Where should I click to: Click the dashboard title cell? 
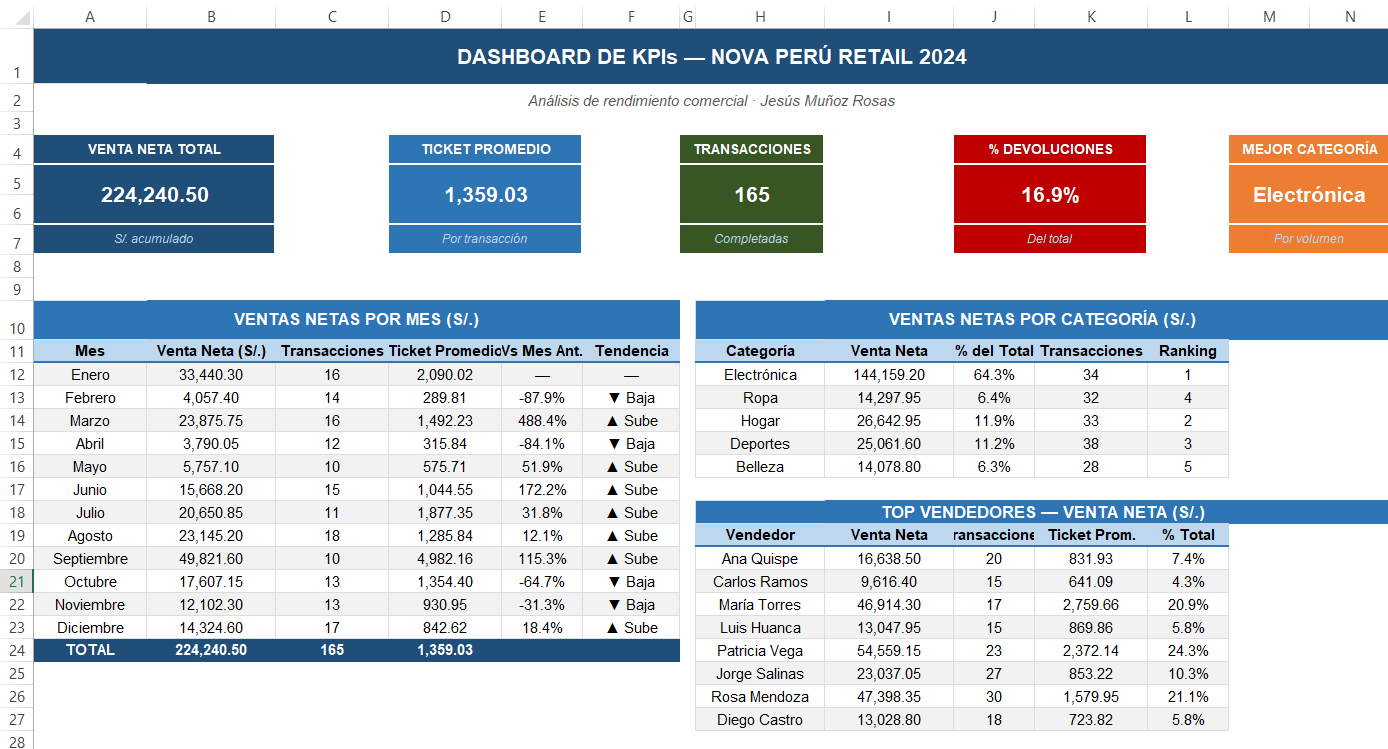point(711,56)
